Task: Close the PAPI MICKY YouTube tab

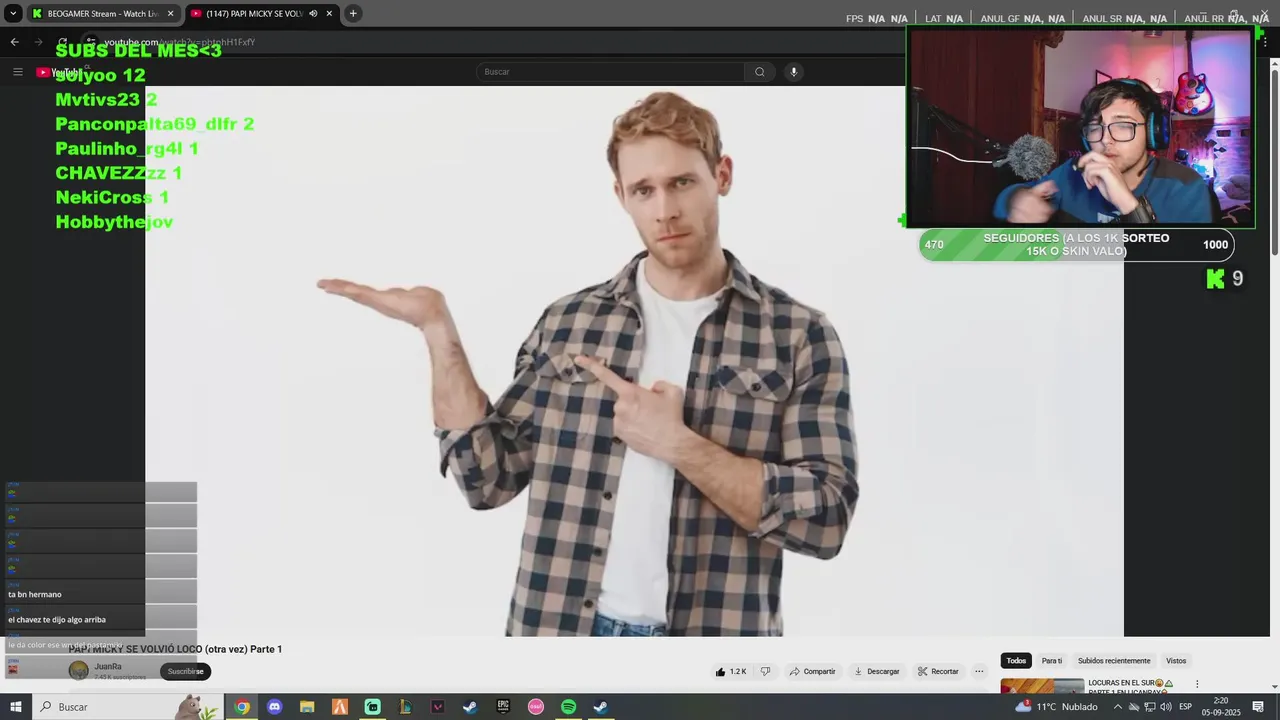Action: [329, 13]
